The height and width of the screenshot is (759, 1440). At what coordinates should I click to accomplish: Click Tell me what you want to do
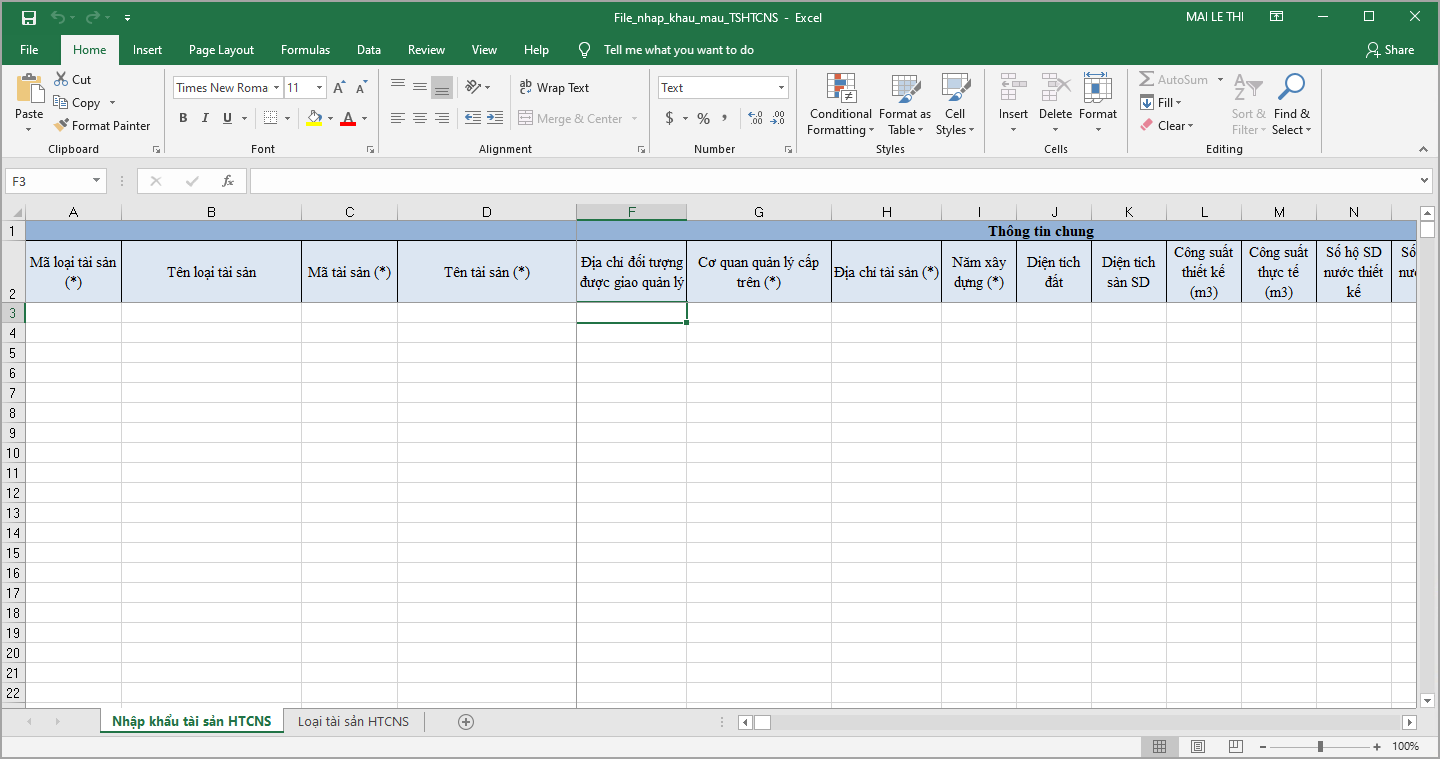[678, 50]
